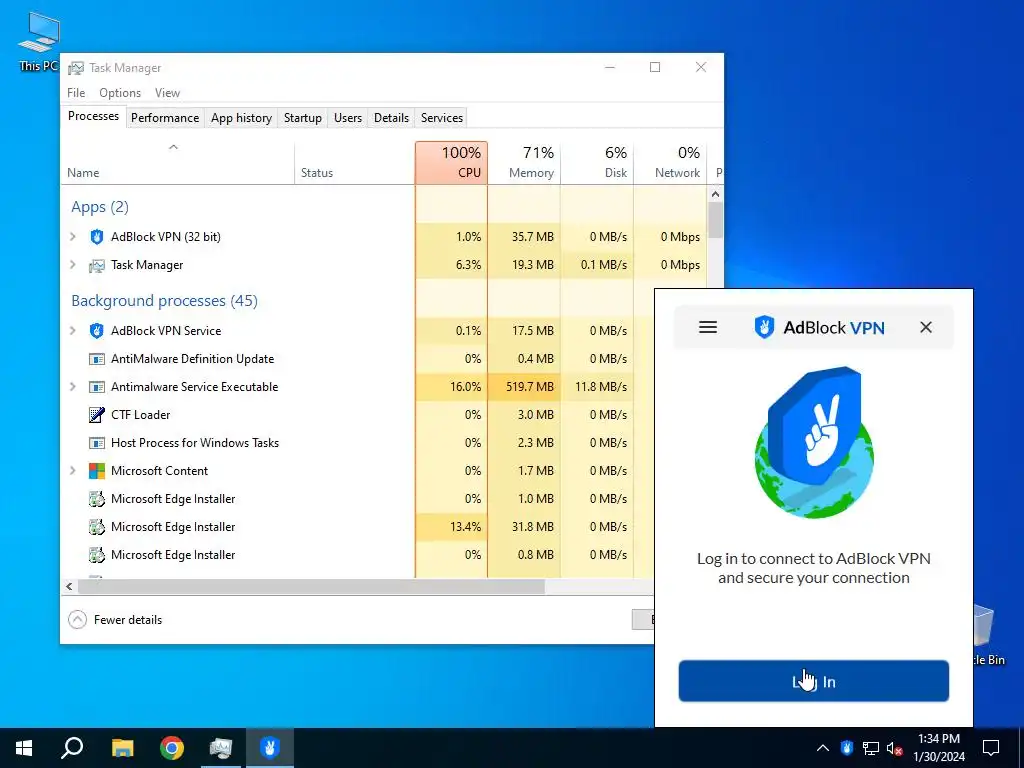Open the clock showing 1:34 PM
This screenshot has height=768, width=1024.
(x=938, y=748)
